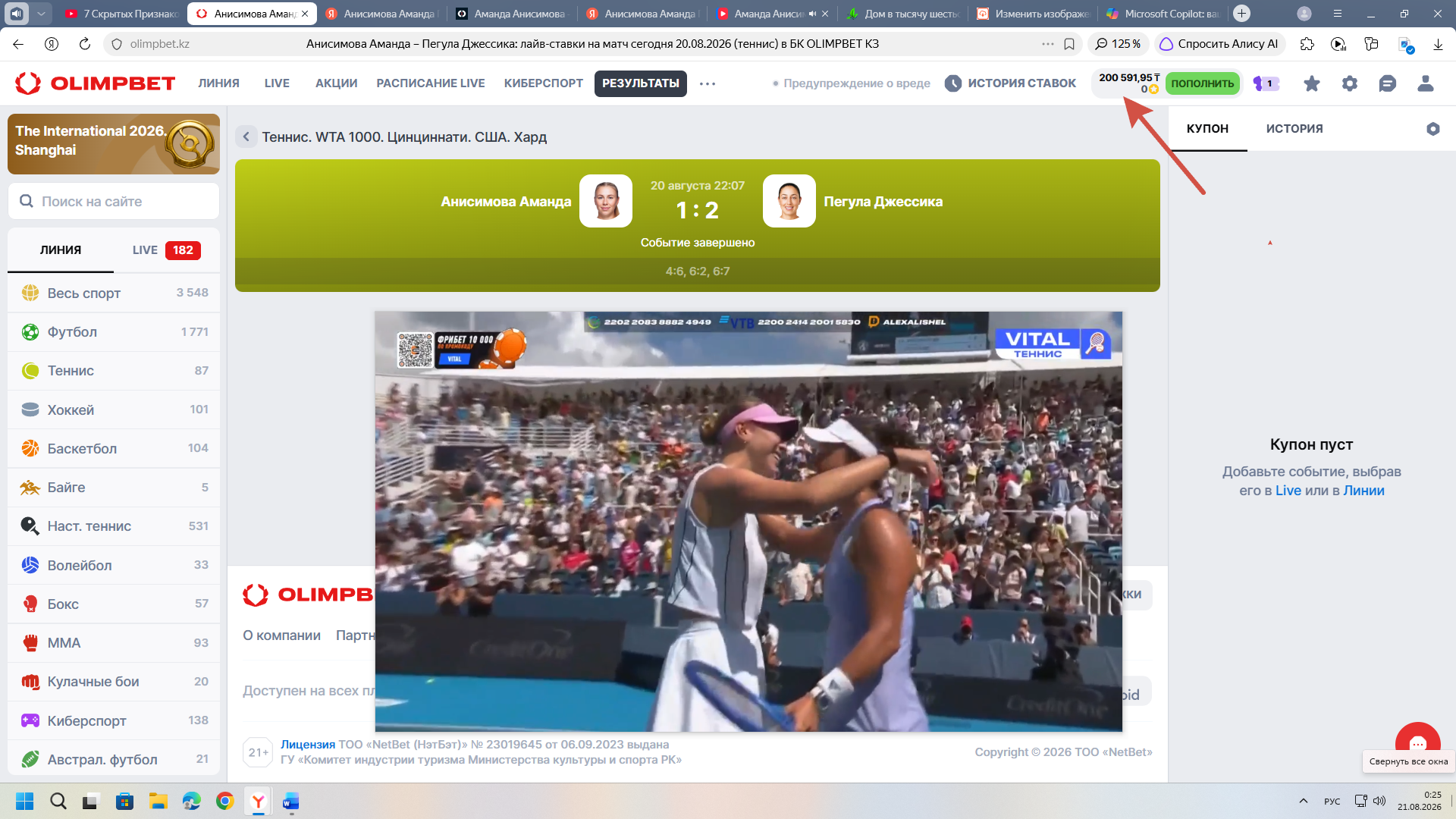Open КИБЕРСПОРТ in top navigation
This screenshot has height=819, width=1456.
(x=544, y=83)
